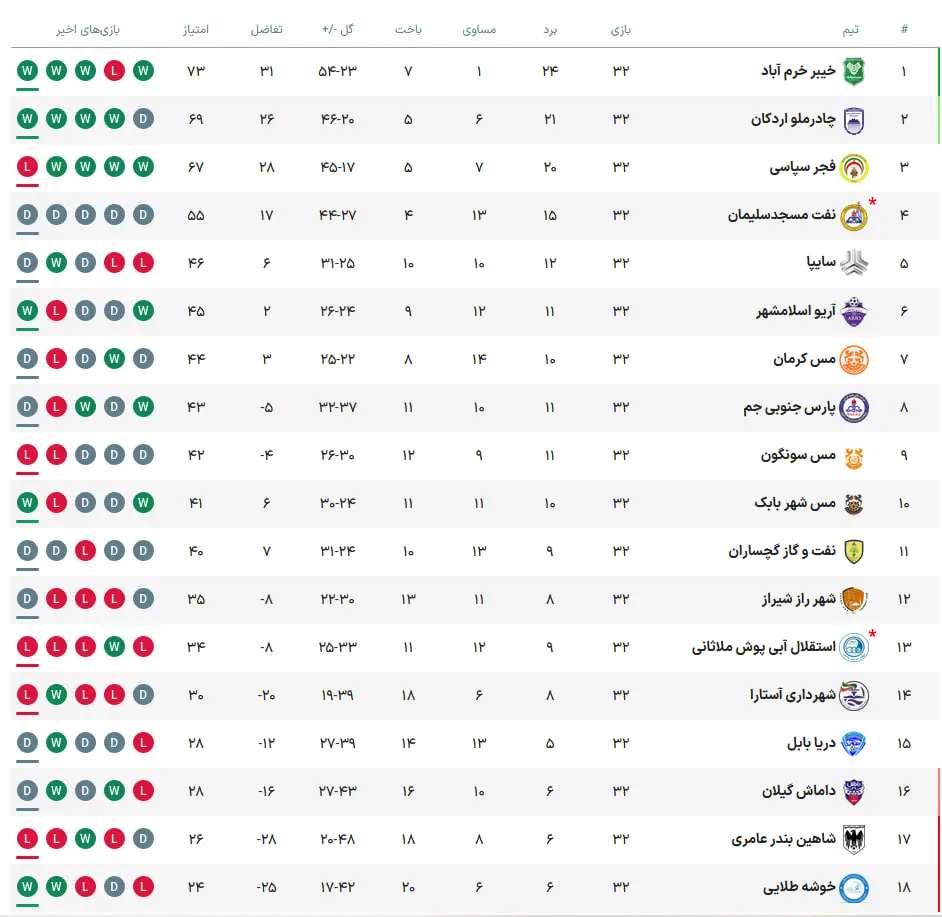Screen dimensions: 942x917
Task: Click the چادرملو اردکان club crest
Action: 853,120
